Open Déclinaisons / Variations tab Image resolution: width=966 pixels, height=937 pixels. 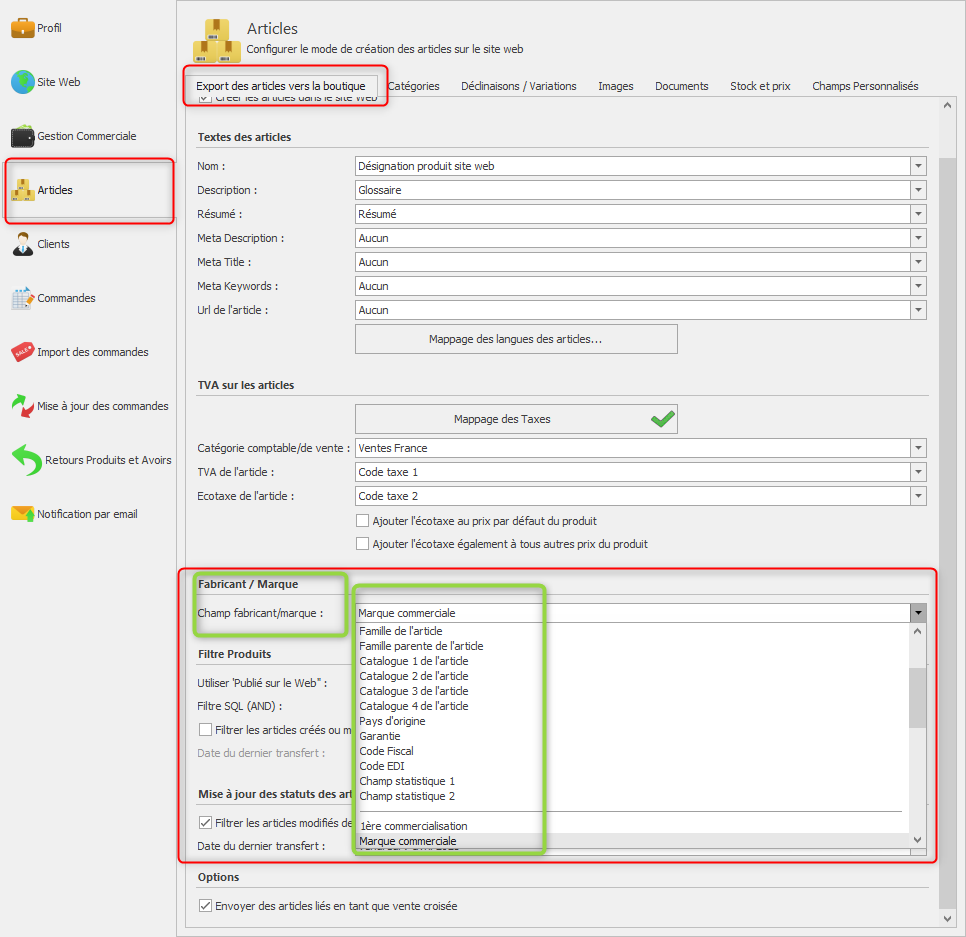(519, 86)
